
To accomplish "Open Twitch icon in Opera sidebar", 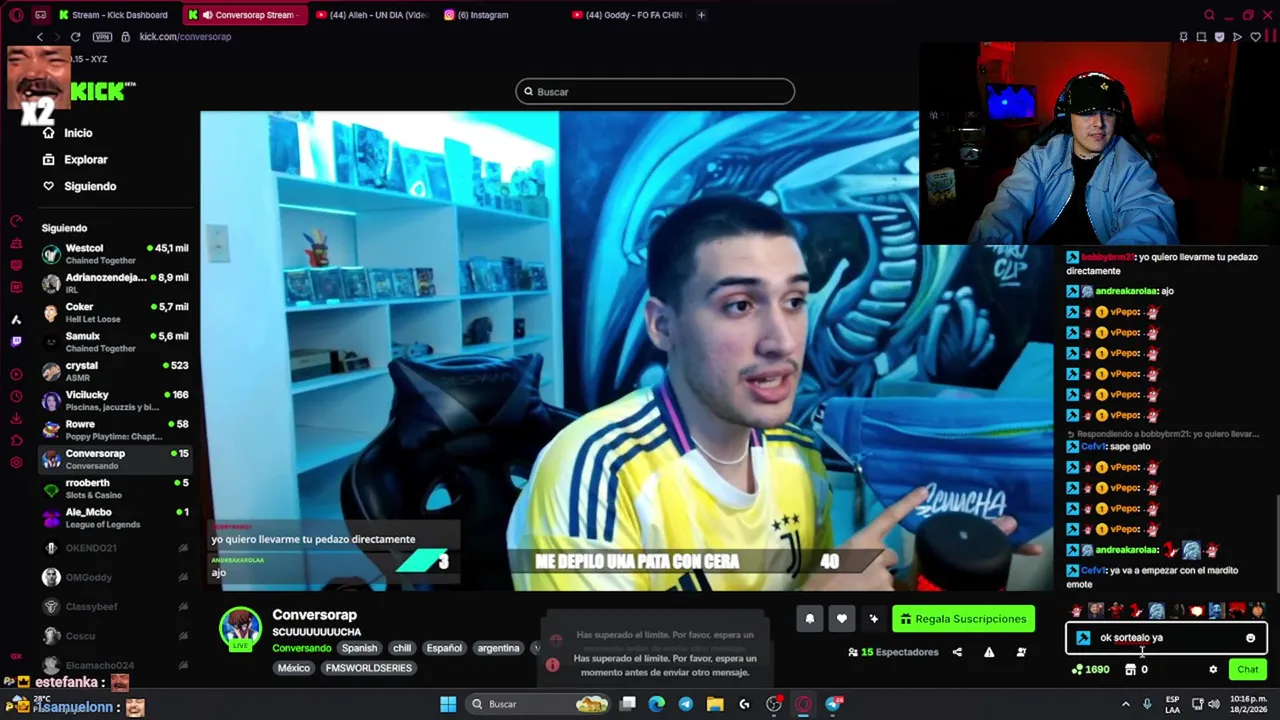I will (x=16, y=341).
